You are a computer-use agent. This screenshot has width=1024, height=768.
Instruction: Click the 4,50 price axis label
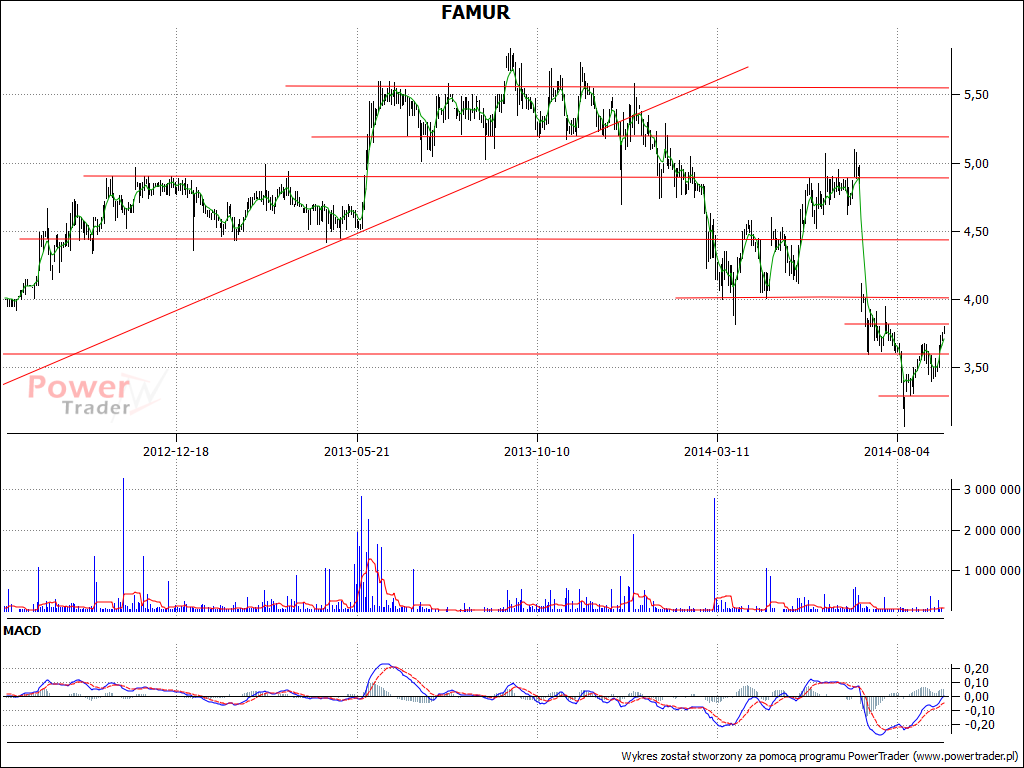[976, 232]
